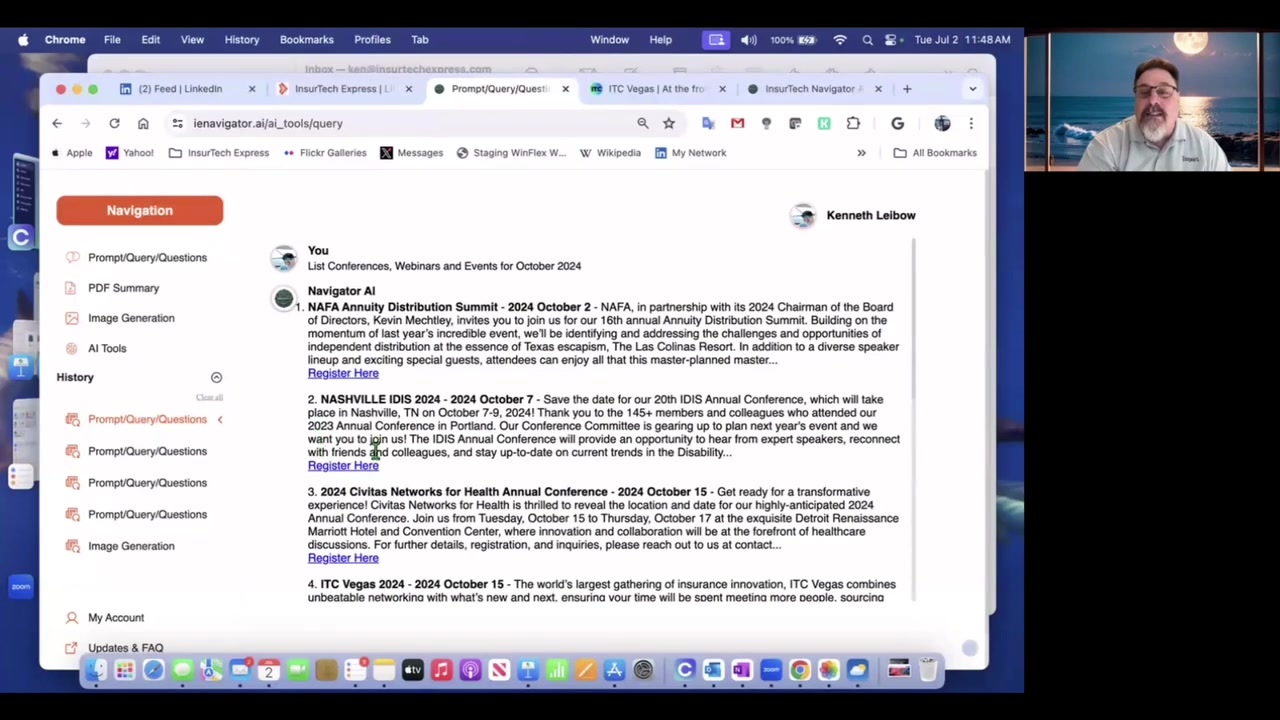Open the fourth Prompt/Query/Questions history entry

tap(147, 514)
